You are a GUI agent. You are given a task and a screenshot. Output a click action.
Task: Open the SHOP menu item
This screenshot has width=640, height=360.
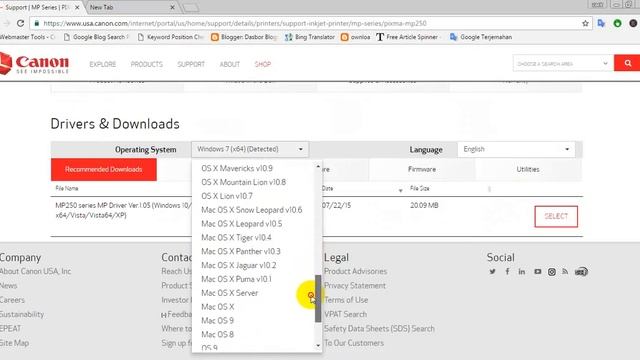[x=262, y=64]
